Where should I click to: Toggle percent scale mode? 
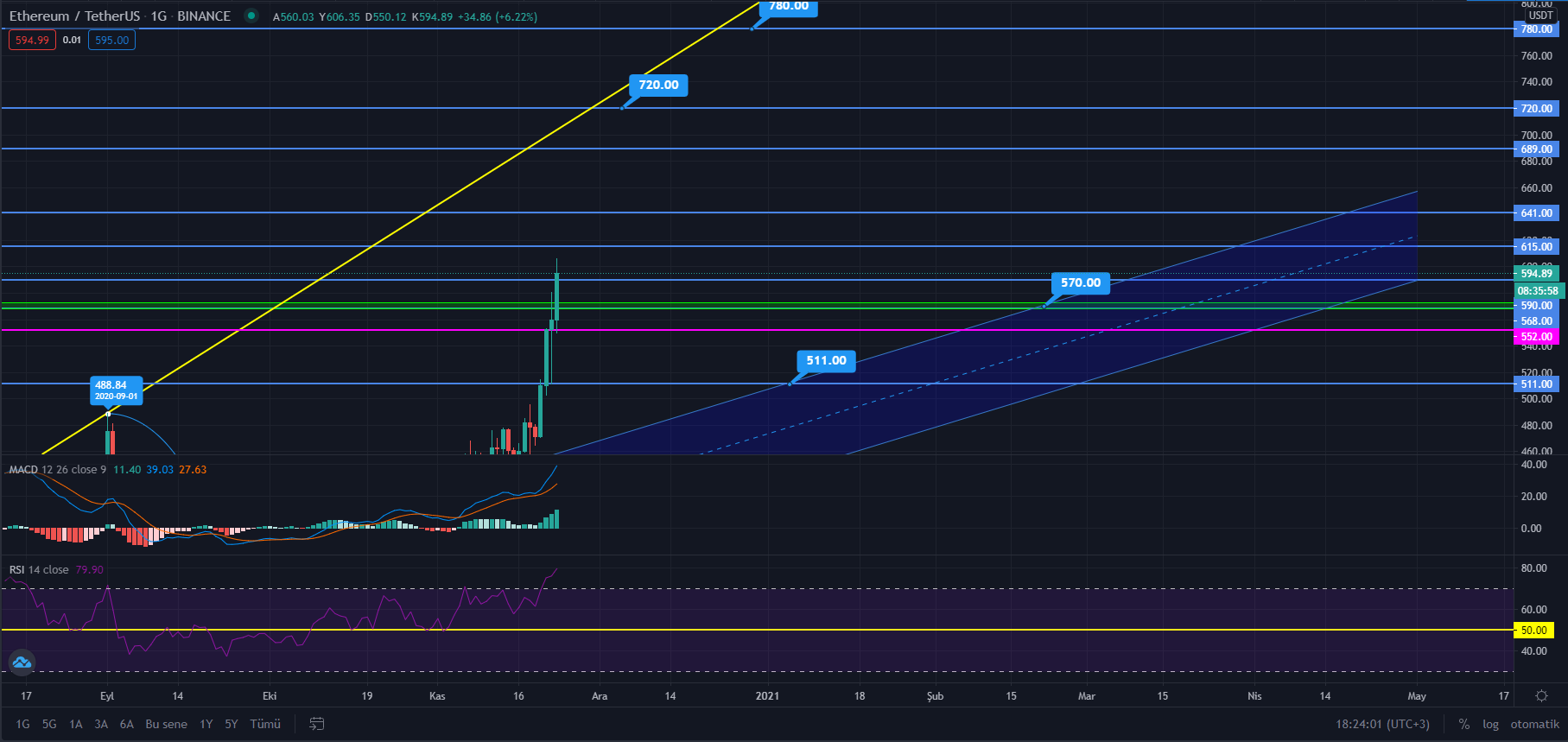tap(1463, 724)
